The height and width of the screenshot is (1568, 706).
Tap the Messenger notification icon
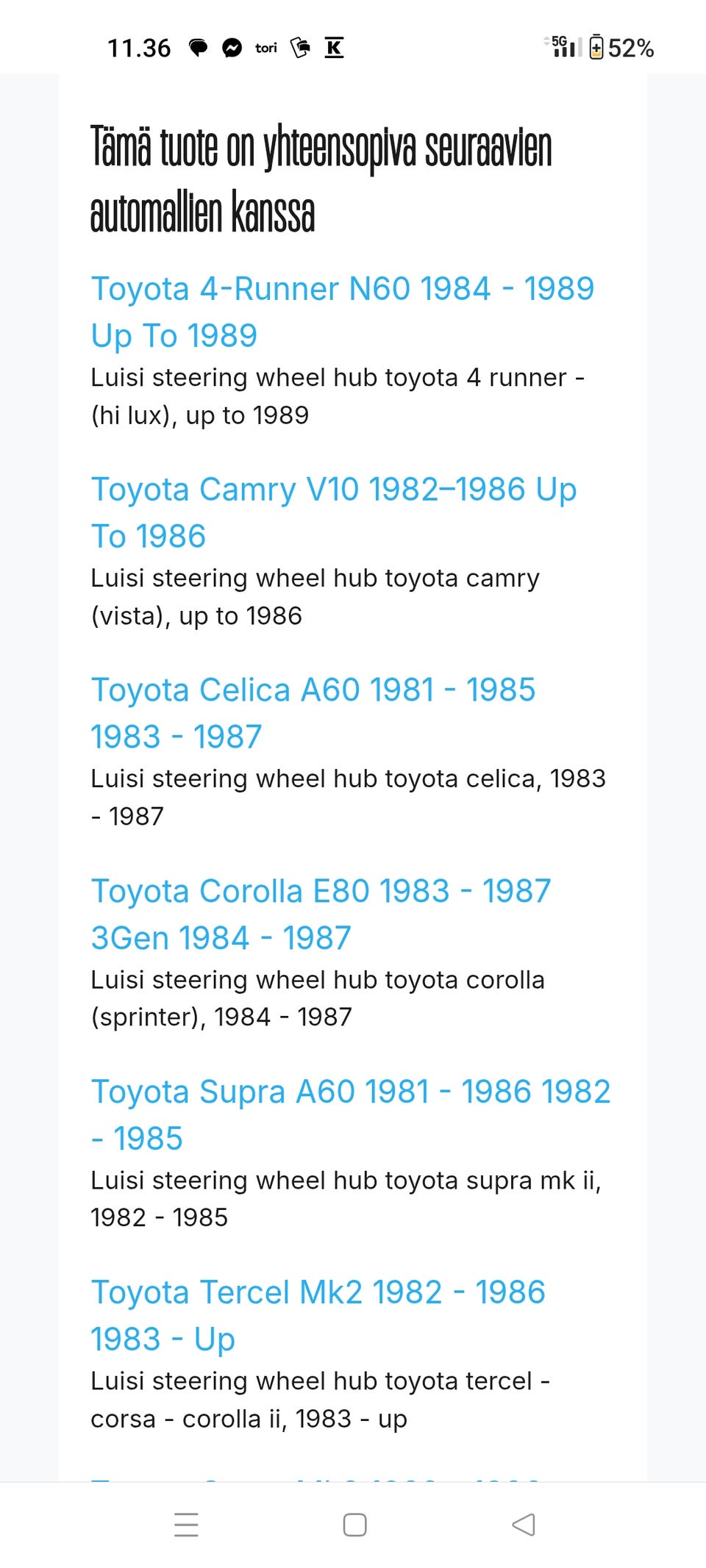click(232, 49)
